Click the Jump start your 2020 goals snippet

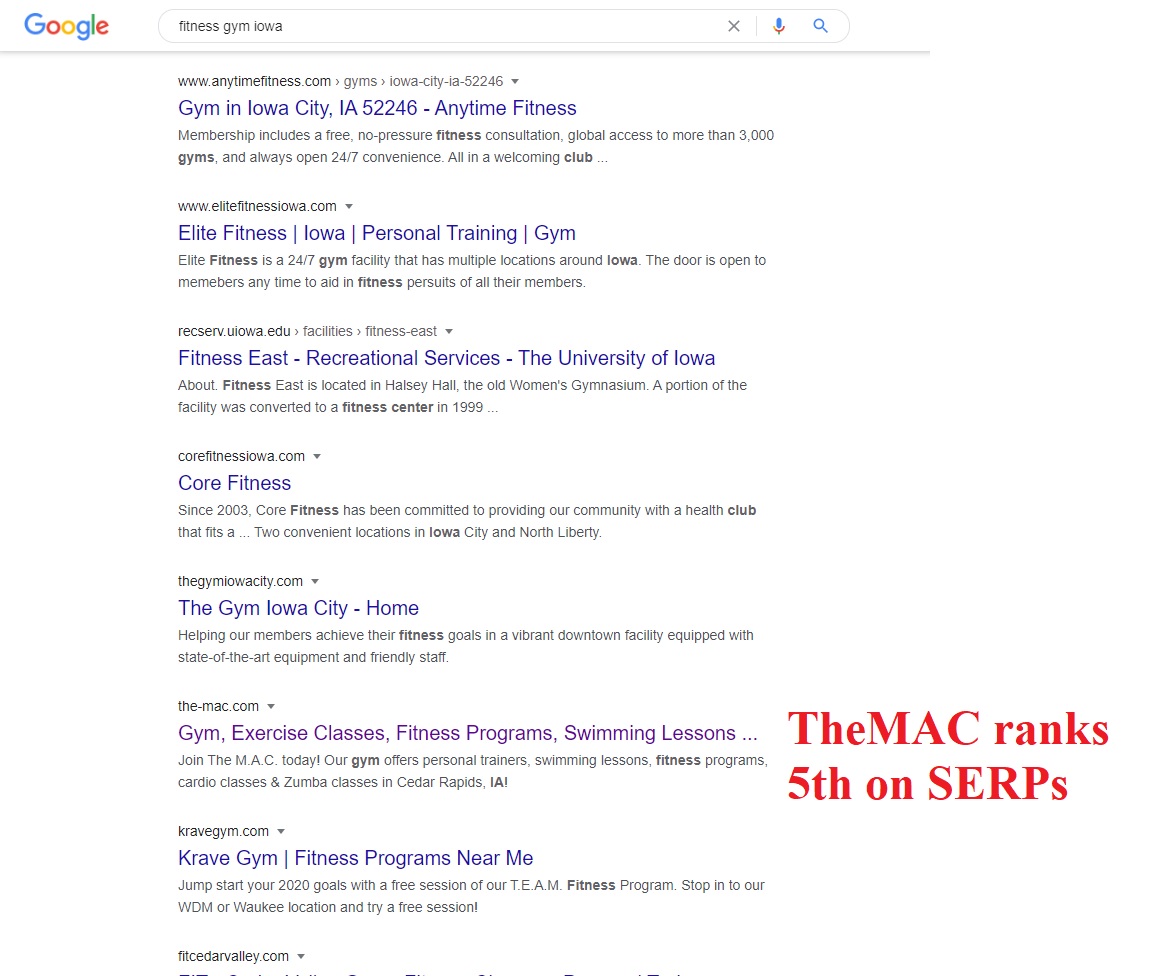tap(471, 896)
